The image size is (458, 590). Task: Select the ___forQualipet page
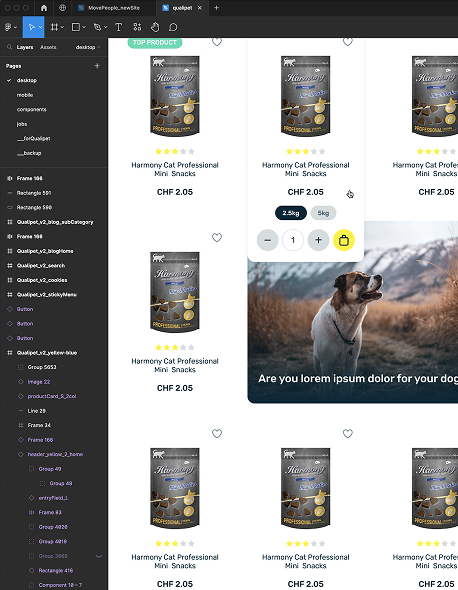coord(54,138)
